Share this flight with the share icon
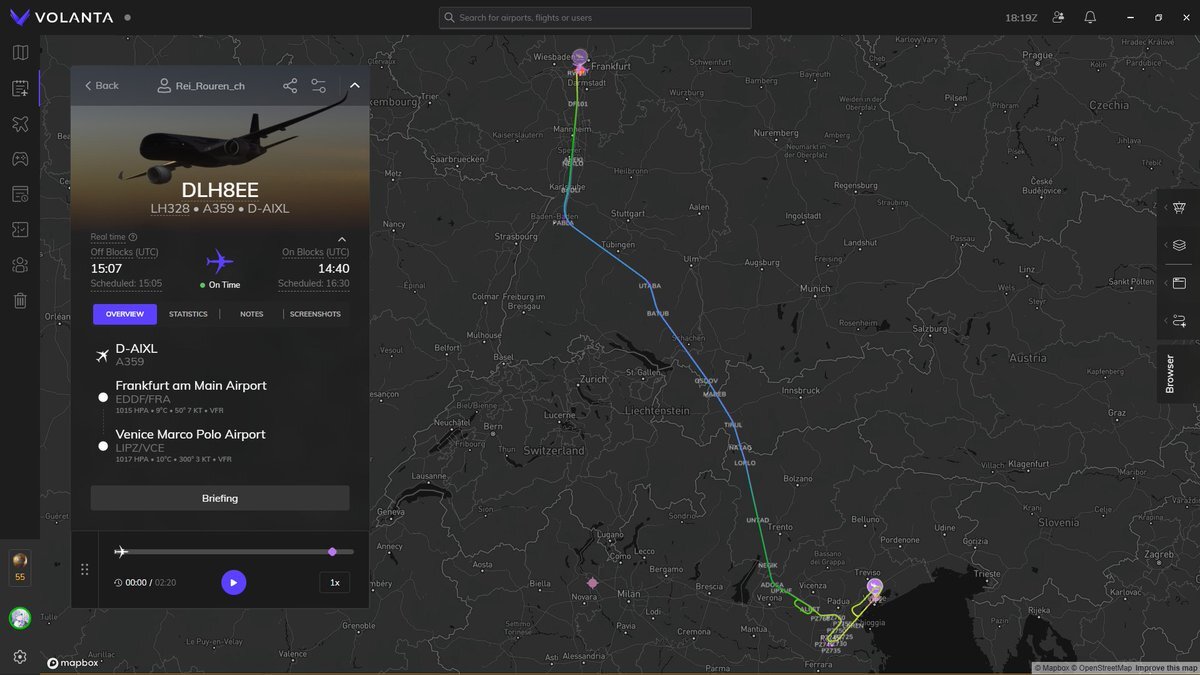 [x=290, y=86]
